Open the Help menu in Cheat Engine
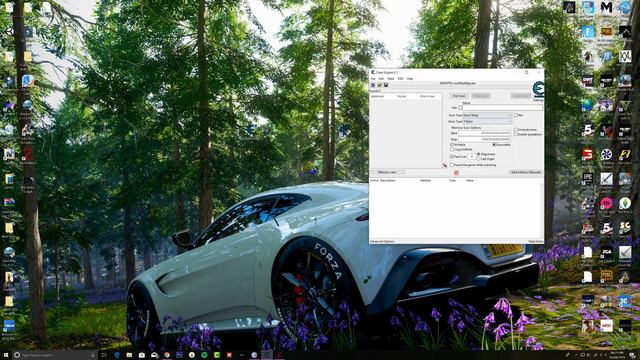 tap(410, 79)
